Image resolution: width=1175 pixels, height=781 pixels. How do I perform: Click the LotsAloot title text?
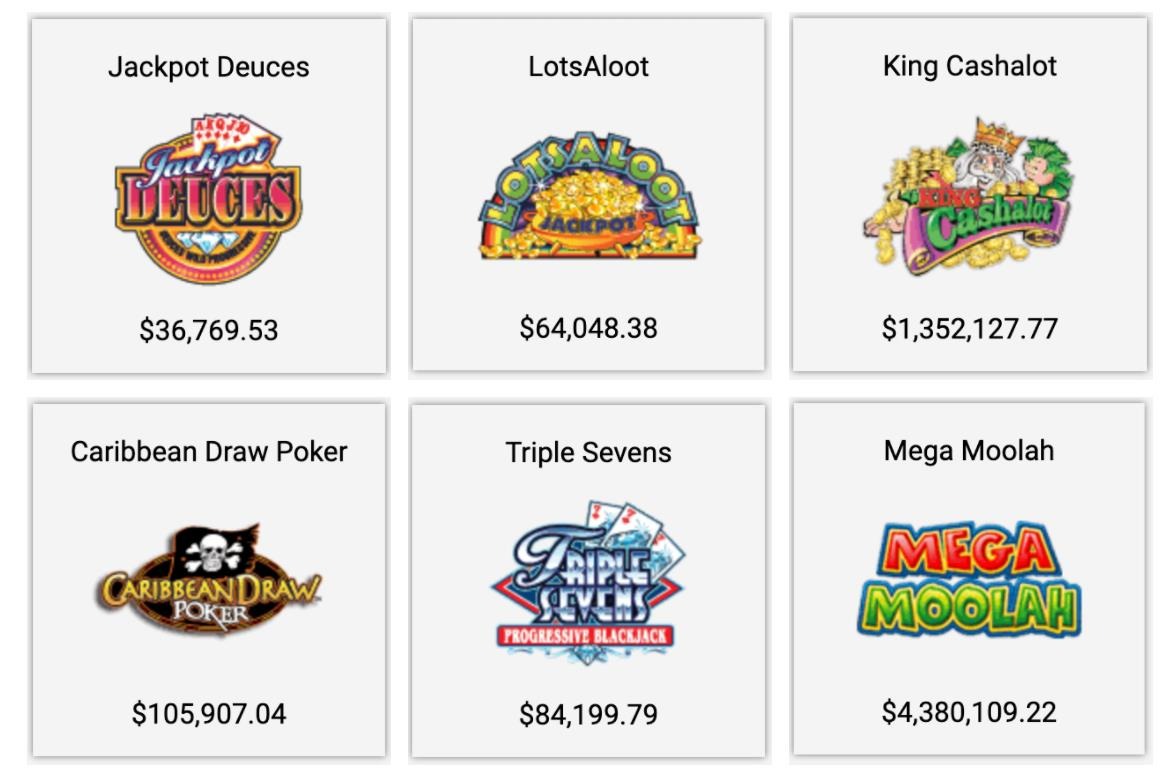pos(588,67)
